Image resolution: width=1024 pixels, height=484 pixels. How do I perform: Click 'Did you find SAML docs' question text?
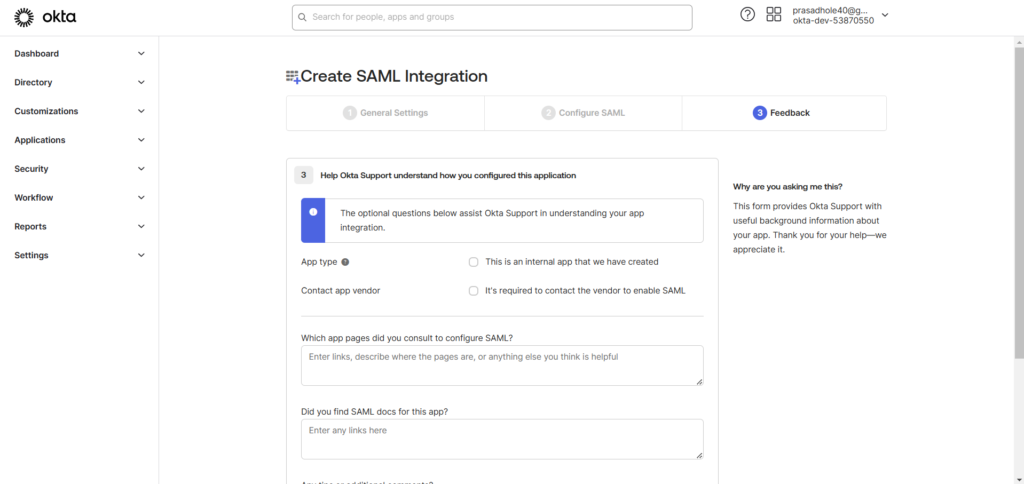tap(374, 411)
